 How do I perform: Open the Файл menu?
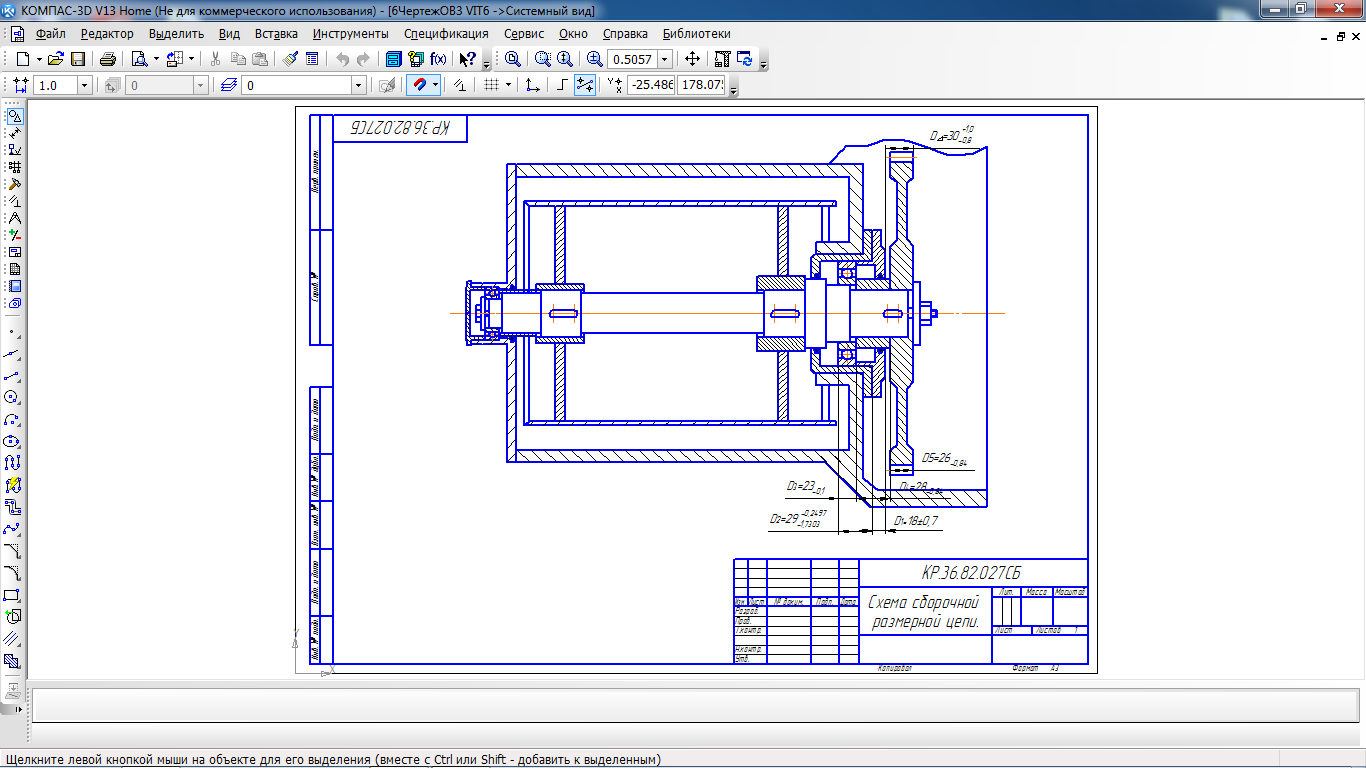coord(50,33)
